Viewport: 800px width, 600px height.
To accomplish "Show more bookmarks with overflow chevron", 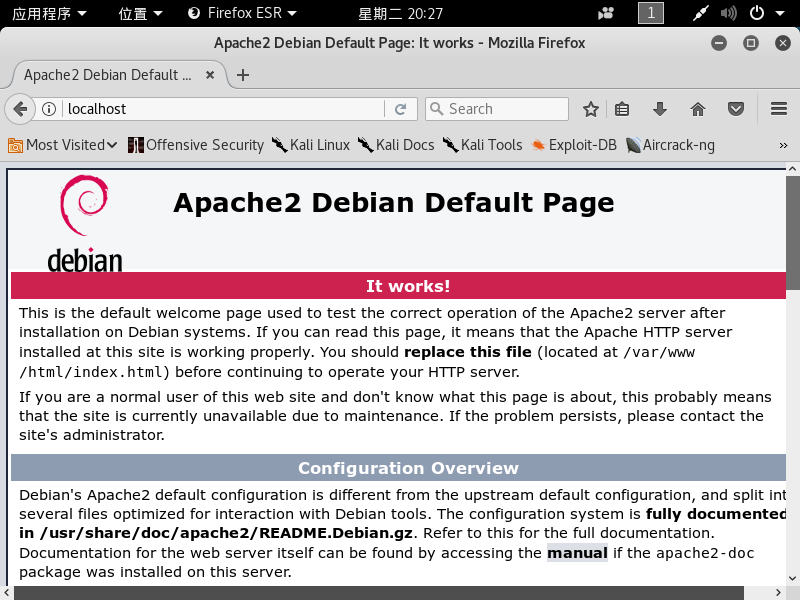I will tap(783, 145).
